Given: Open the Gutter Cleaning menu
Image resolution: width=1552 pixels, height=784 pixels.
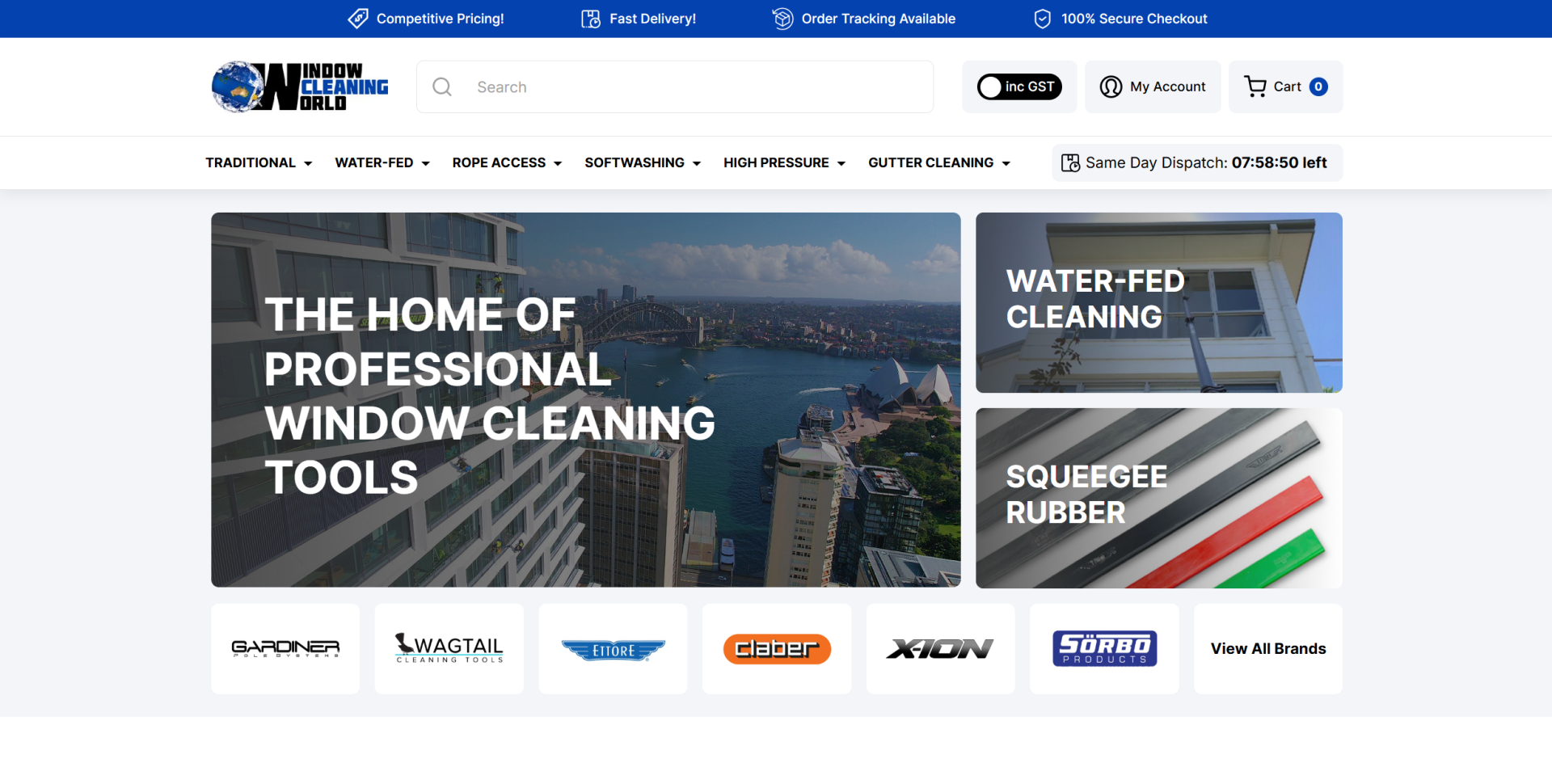Looking at the screenshot, I should [x=939, y=163].
